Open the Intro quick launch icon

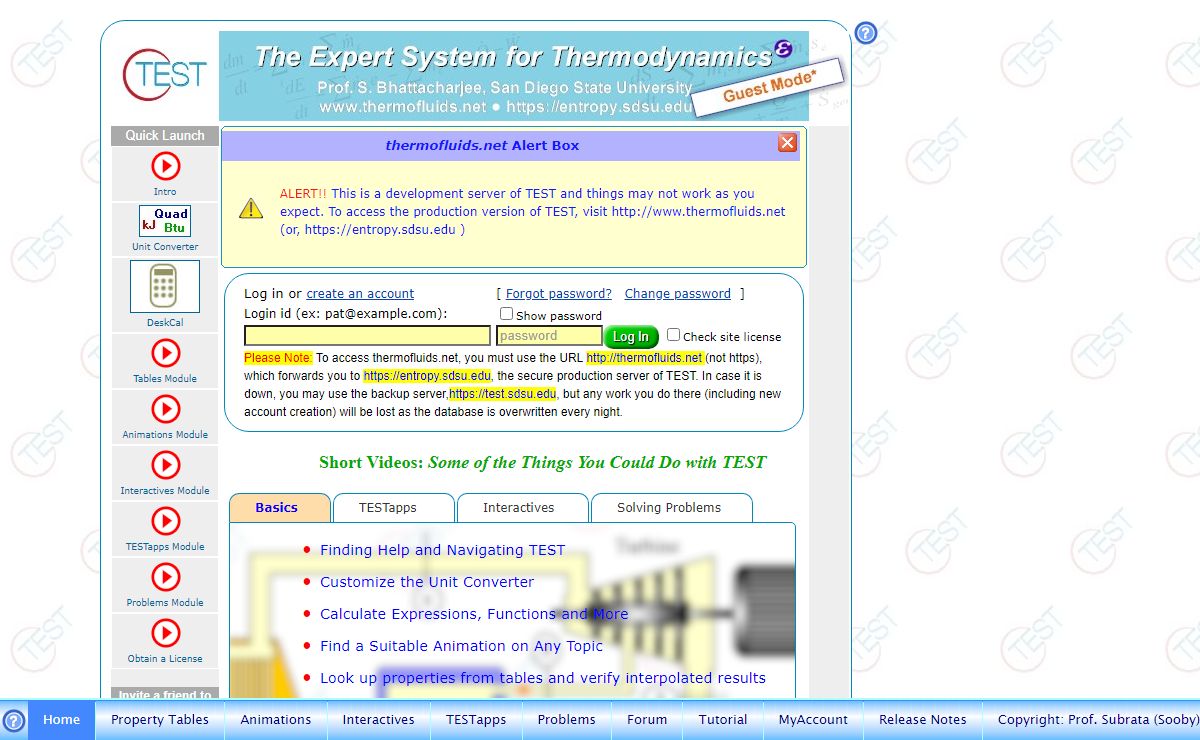click(165, 166)
